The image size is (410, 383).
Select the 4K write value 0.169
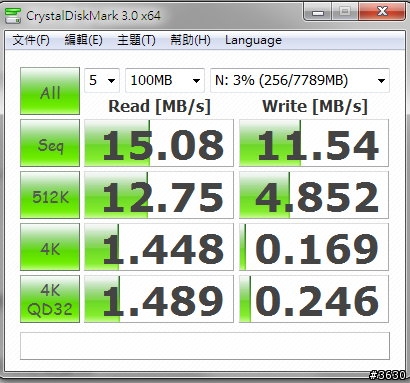pos(314,247)
